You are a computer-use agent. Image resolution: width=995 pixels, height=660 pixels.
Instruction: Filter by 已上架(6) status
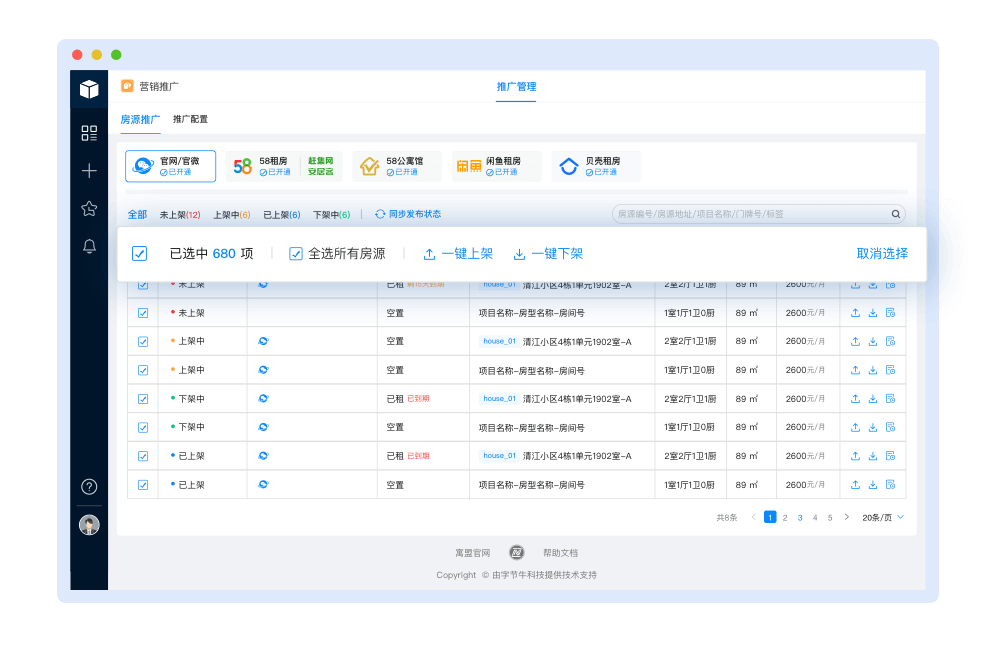282,214
